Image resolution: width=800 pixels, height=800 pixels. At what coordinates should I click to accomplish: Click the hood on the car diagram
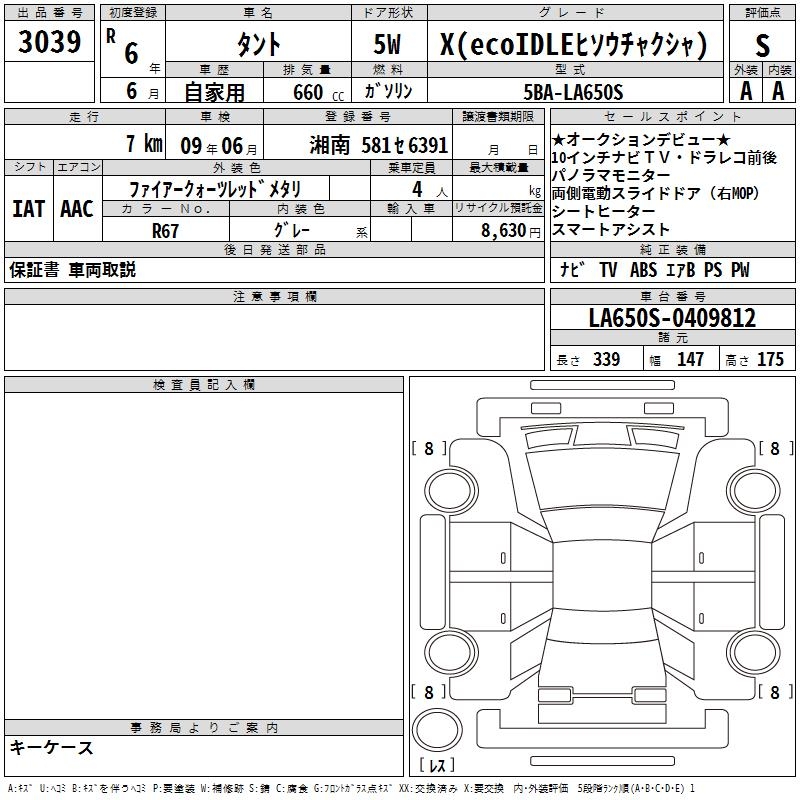tap(602, 480)
